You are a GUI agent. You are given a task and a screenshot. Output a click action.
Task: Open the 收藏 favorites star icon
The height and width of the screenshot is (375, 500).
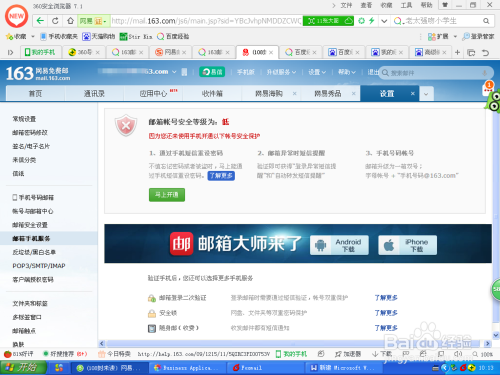(10, 36)
